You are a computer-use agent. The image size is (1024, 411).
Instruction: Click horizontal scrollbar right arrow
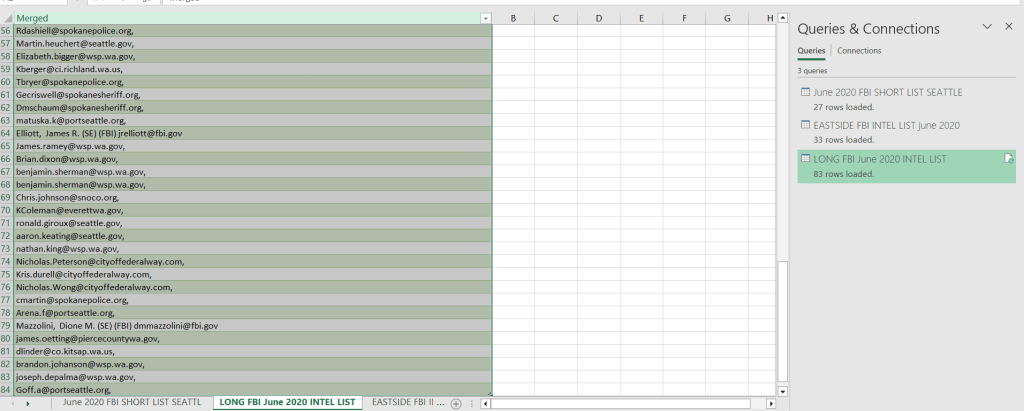[770, 403]
